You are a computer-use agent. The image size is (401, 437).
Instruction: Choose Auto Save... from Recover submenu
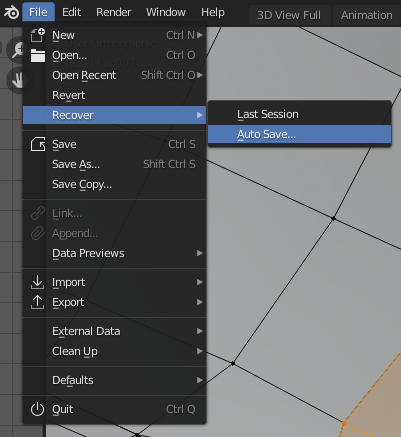[x=299, y=134]
